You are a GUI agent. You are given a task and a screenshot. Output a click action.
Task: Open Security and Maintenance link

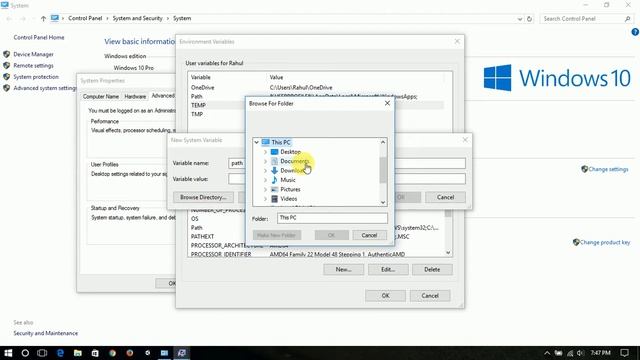[45, 333]
